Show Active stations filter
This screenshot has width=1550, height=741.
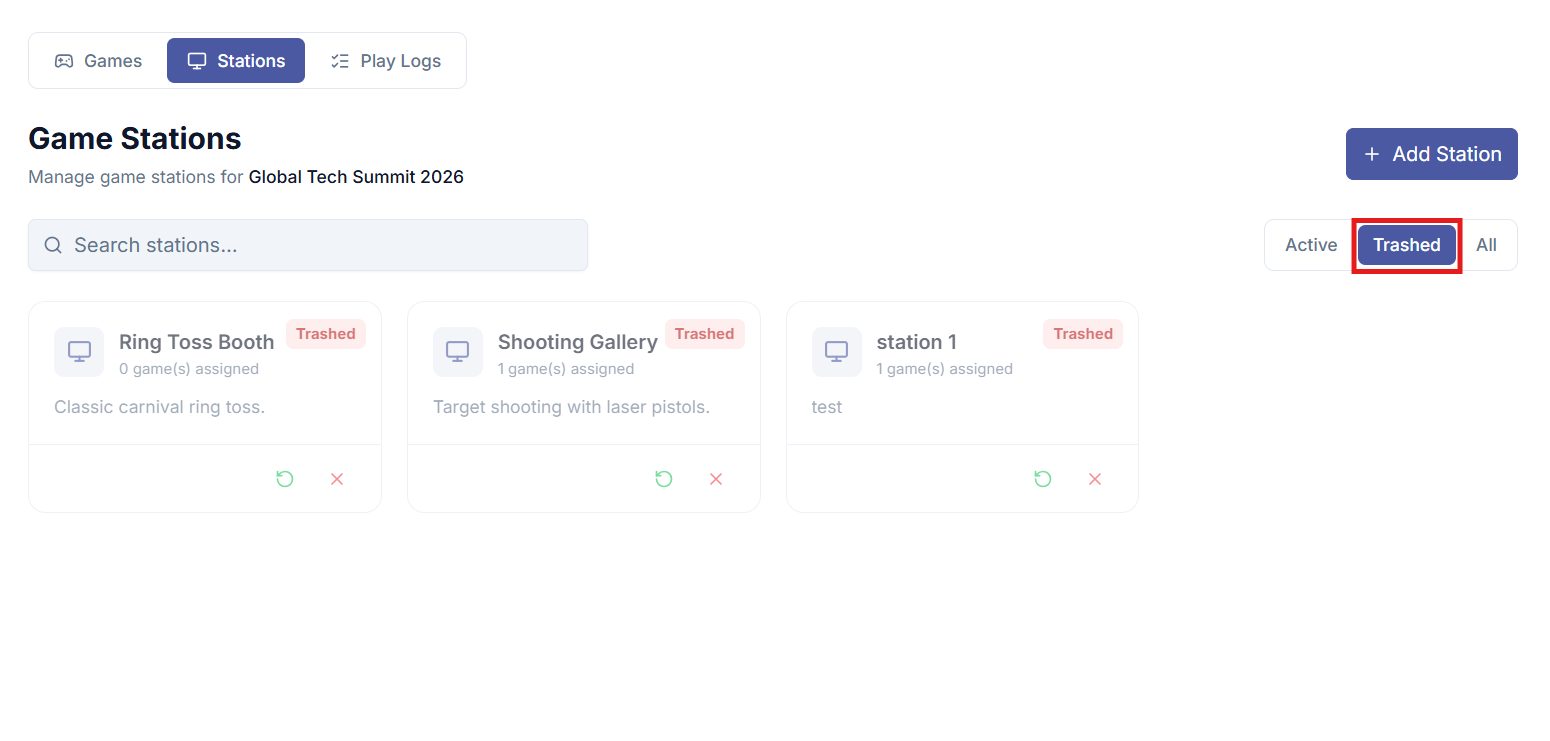pyautogui.click(x=1311, y=245)
